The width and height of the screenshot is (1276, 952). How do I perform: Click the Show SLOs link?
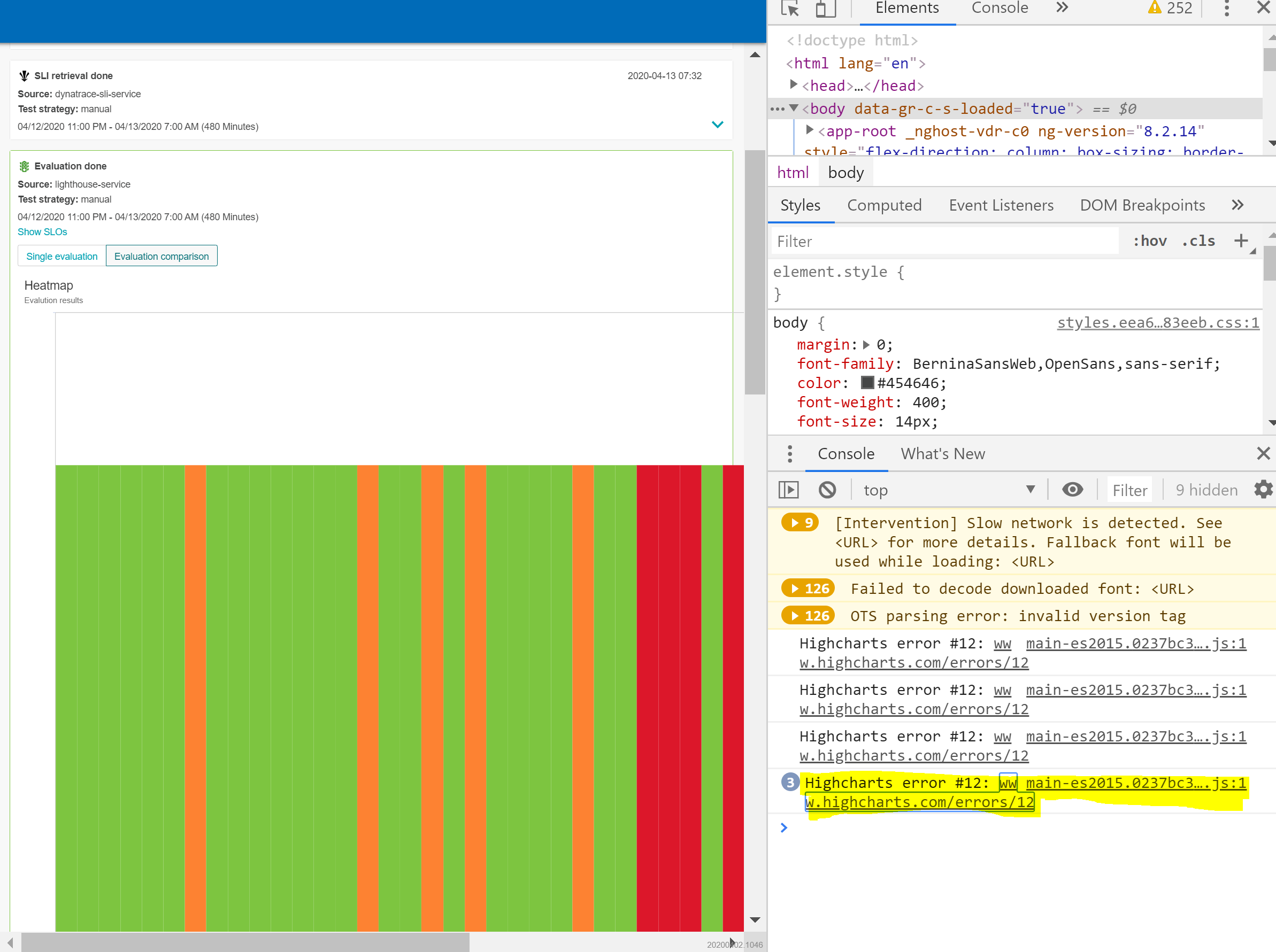(42, 231)
